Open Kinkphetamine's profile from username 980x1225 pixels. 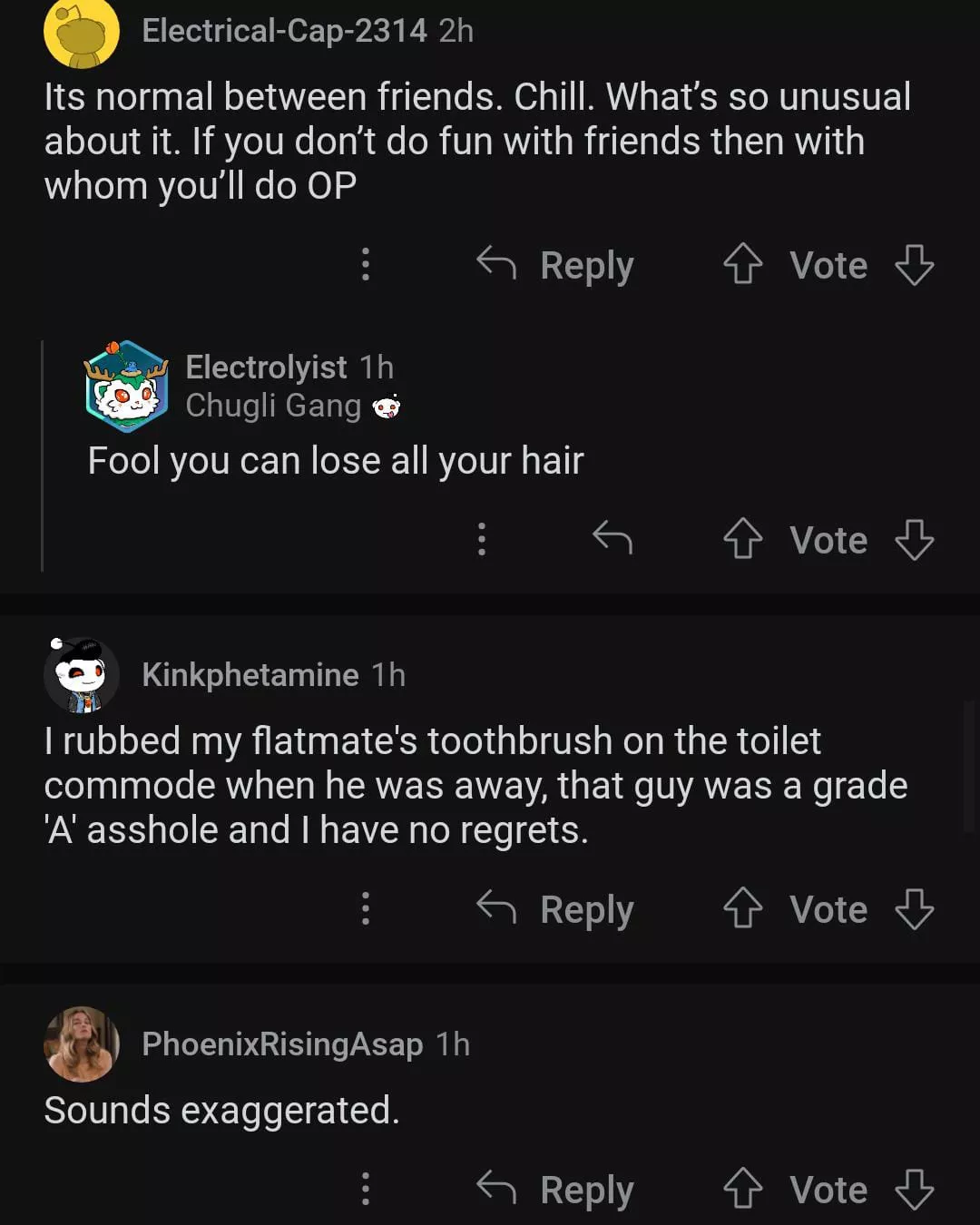pos(250,675)
